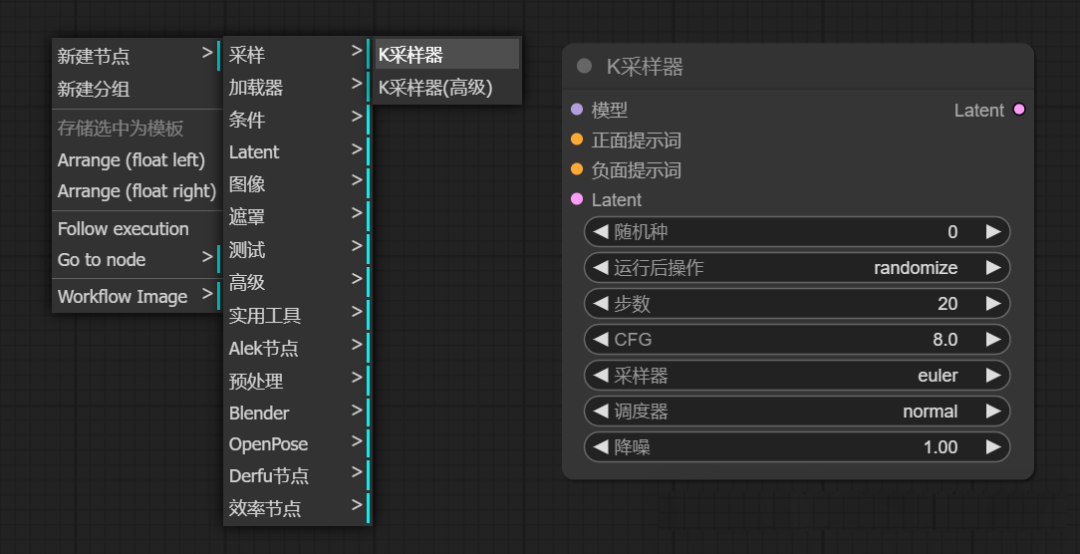The height and width of the screenshot is (554, 1080).
Task: Expand the 条件 category
Action: [x=298, y=120]
